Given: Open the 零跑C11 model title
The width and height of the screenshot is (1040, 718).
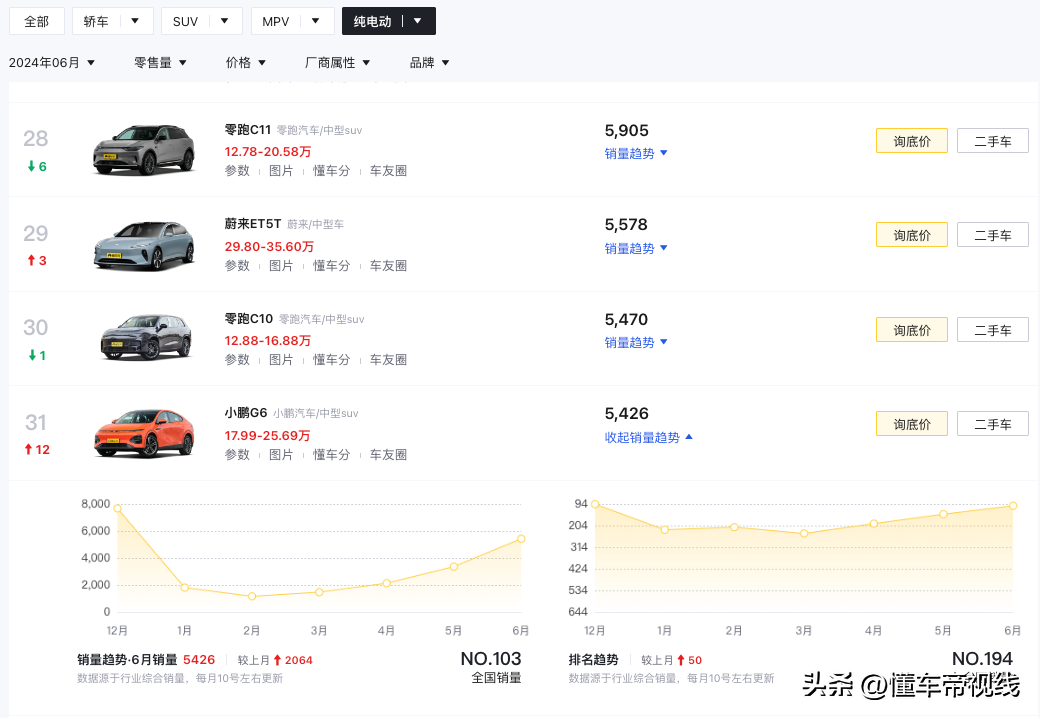Looking at the screenshot, I should [247, 130].
